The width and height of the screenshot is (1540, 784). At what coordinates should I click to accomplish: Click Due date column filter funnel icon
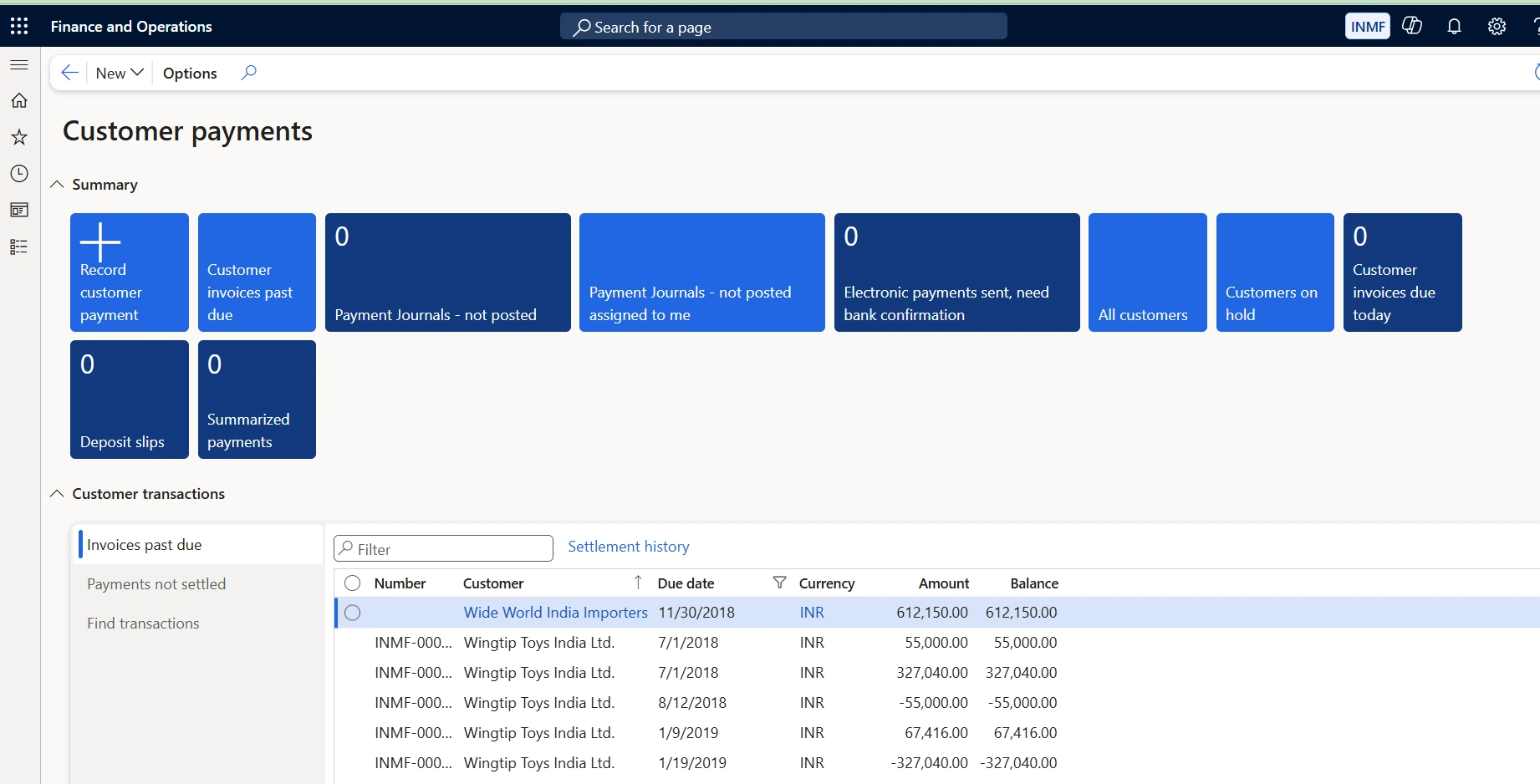coord(779,583)
